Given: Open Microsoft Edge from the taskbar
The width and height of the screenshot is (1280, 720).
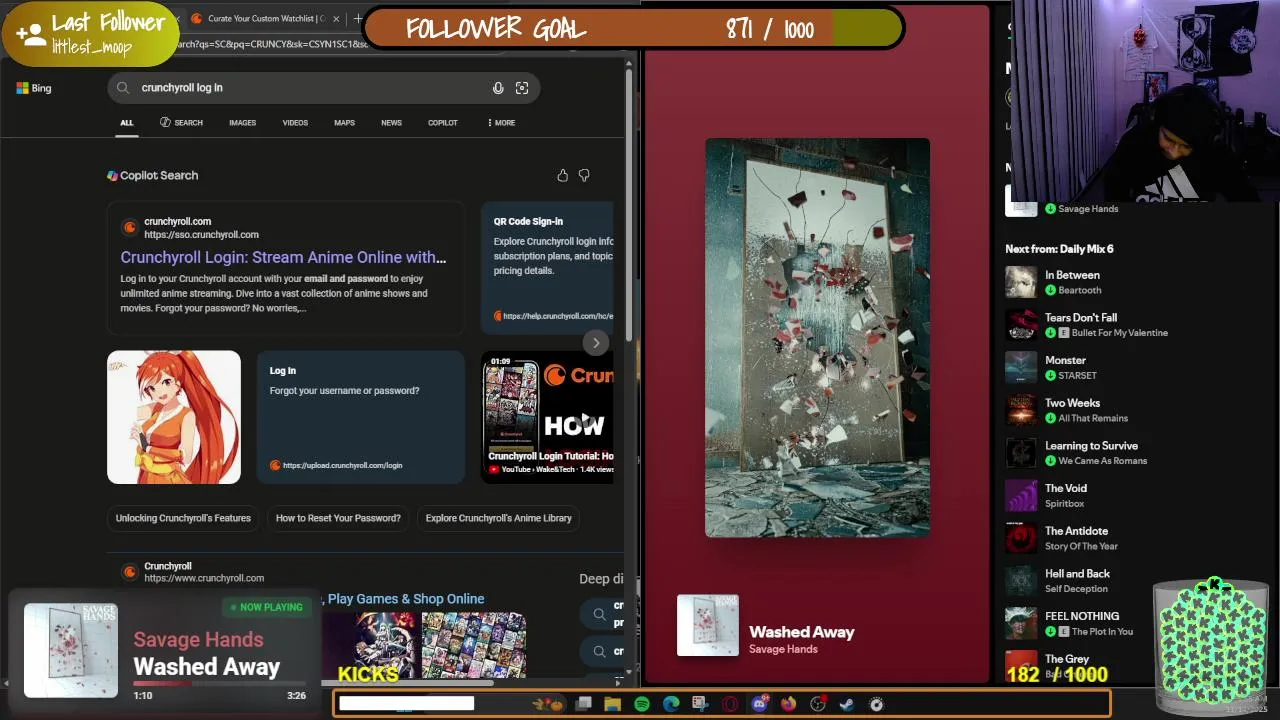Looking at the screenshot, I should coord(671,704).
